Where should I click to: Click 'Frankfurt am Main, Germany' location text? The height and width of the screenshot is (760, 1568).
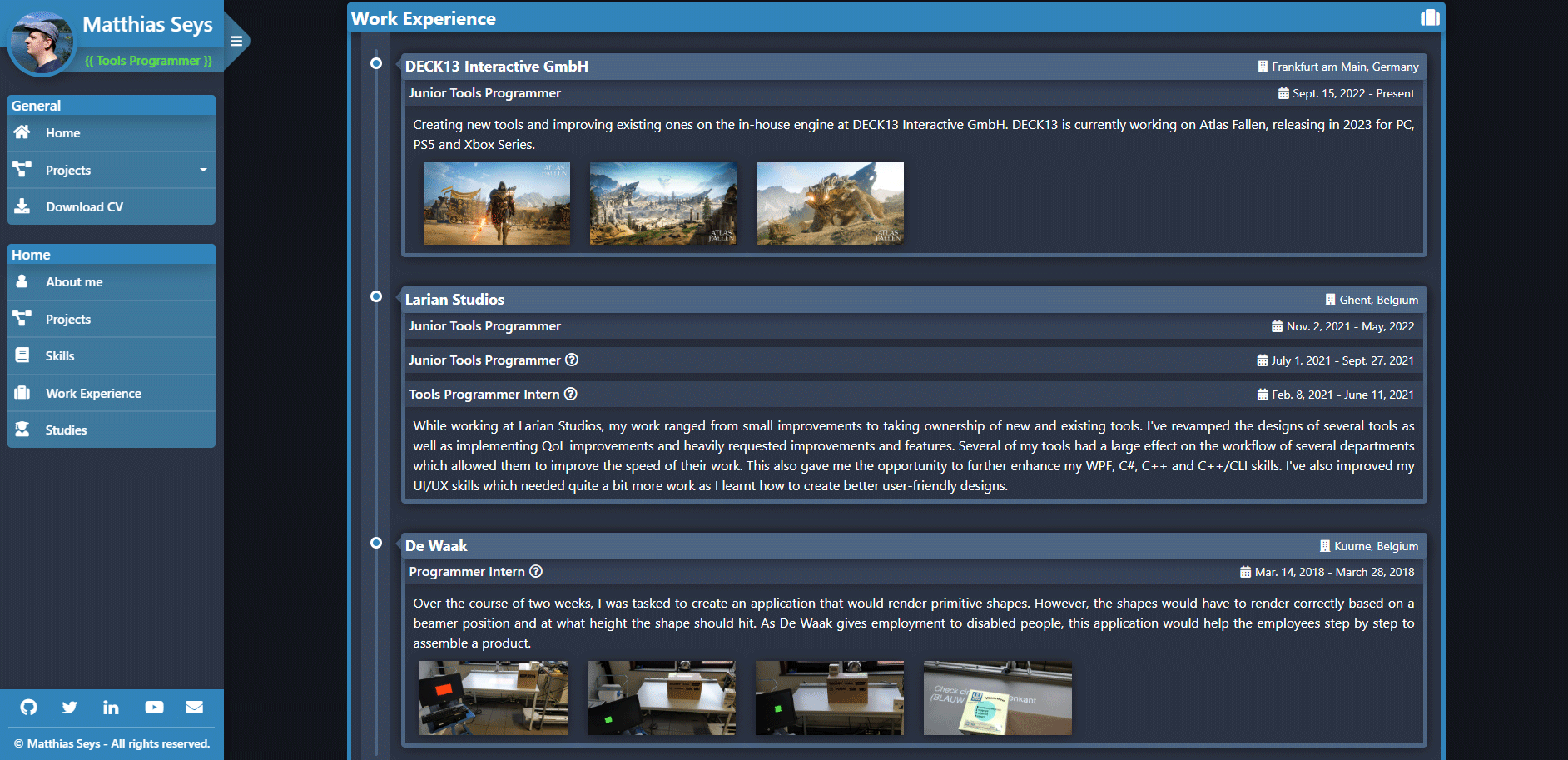click(1345, 67)
